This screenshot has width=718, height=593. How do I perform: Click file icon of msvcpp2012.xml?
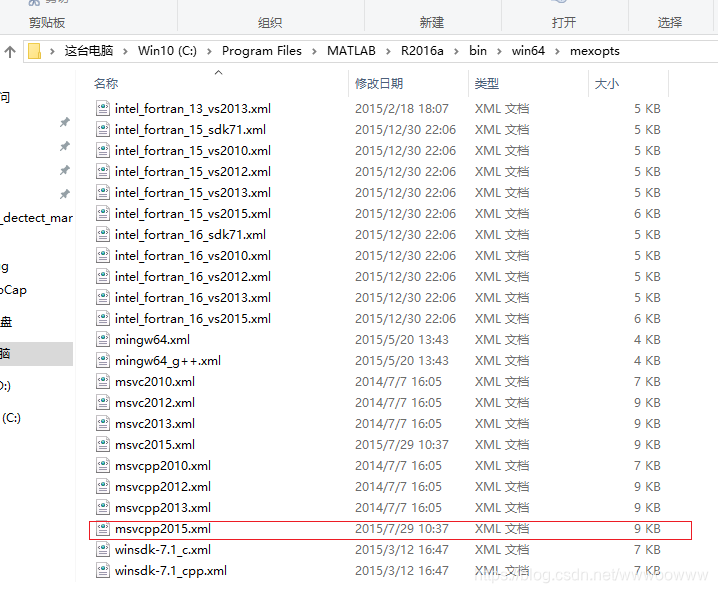pos(103,487)
